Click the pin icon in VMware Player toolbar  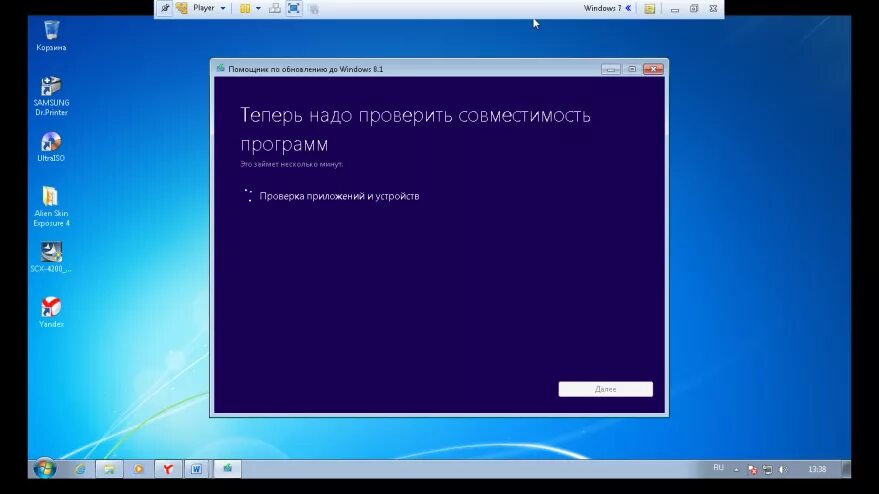coord(165,8)
